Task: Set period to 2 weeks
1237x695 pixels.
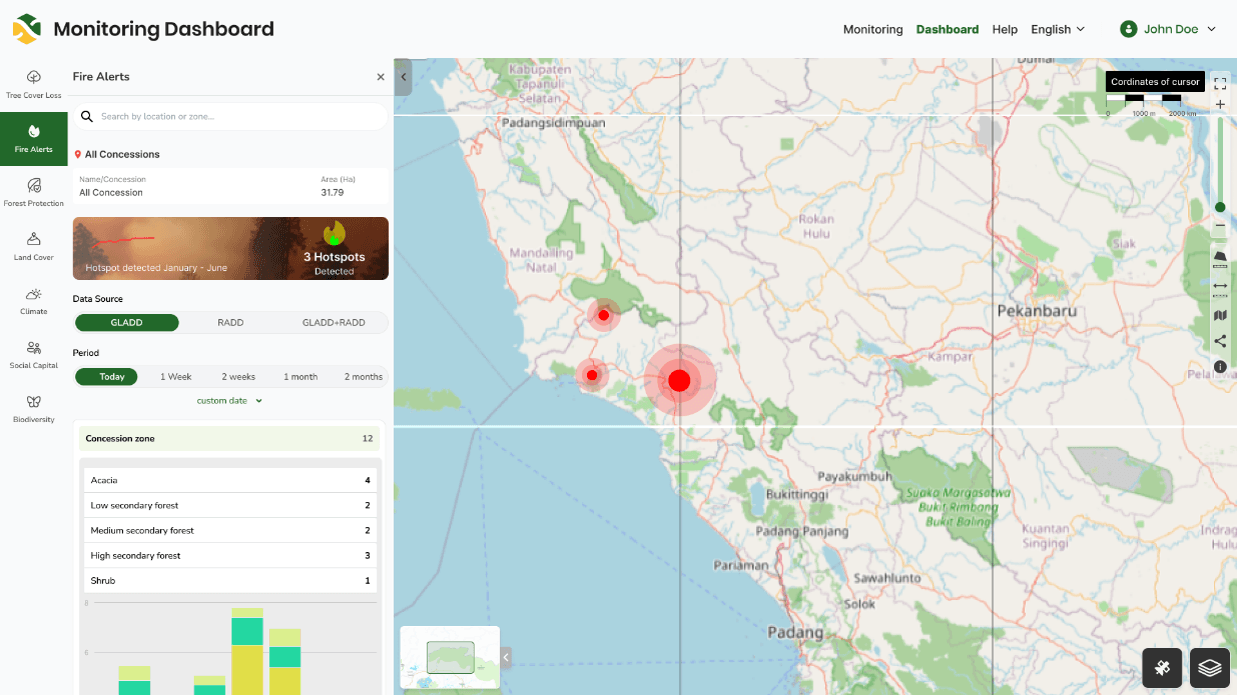Action: pos(238,377)
